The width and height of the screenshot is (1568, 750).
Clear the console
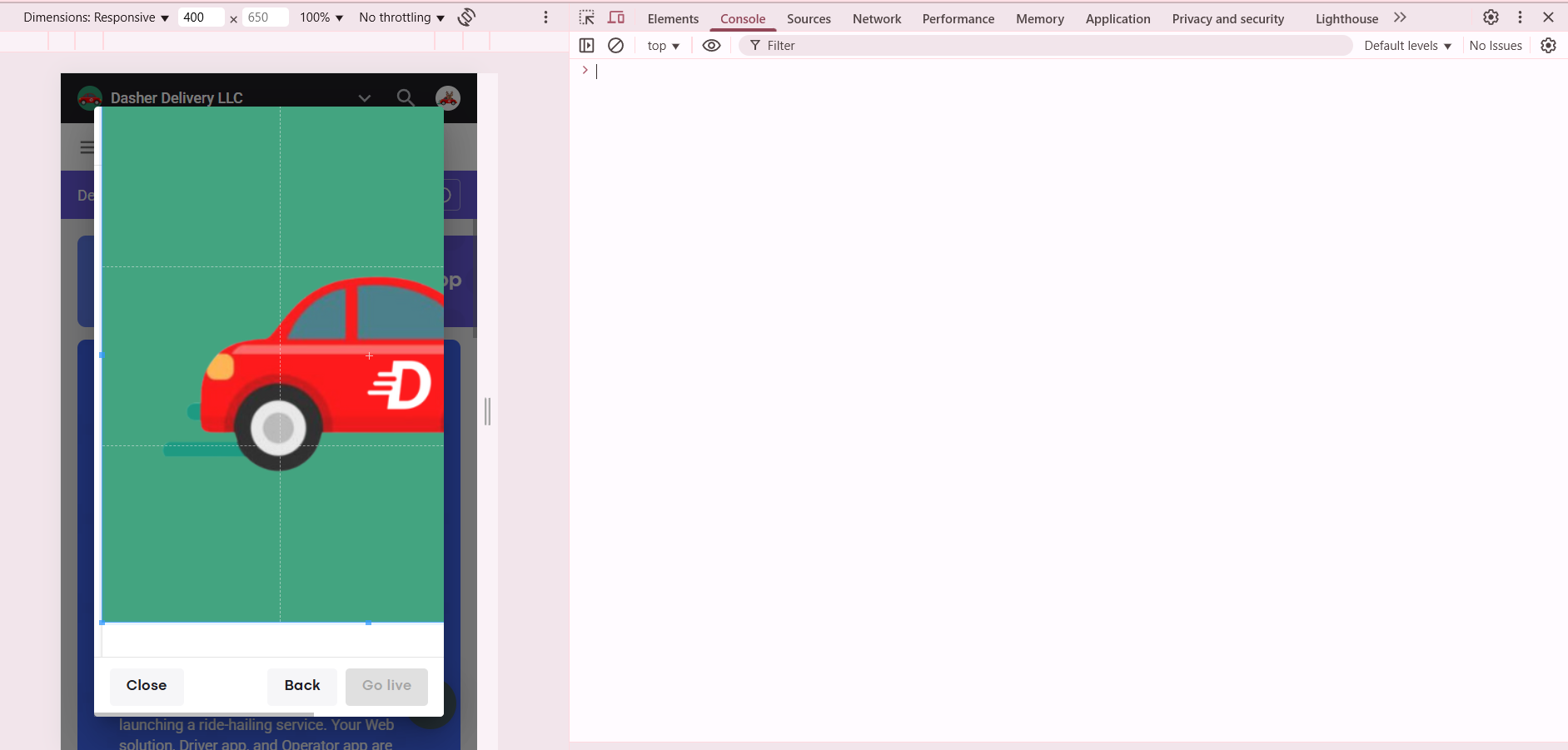(615, 46)
